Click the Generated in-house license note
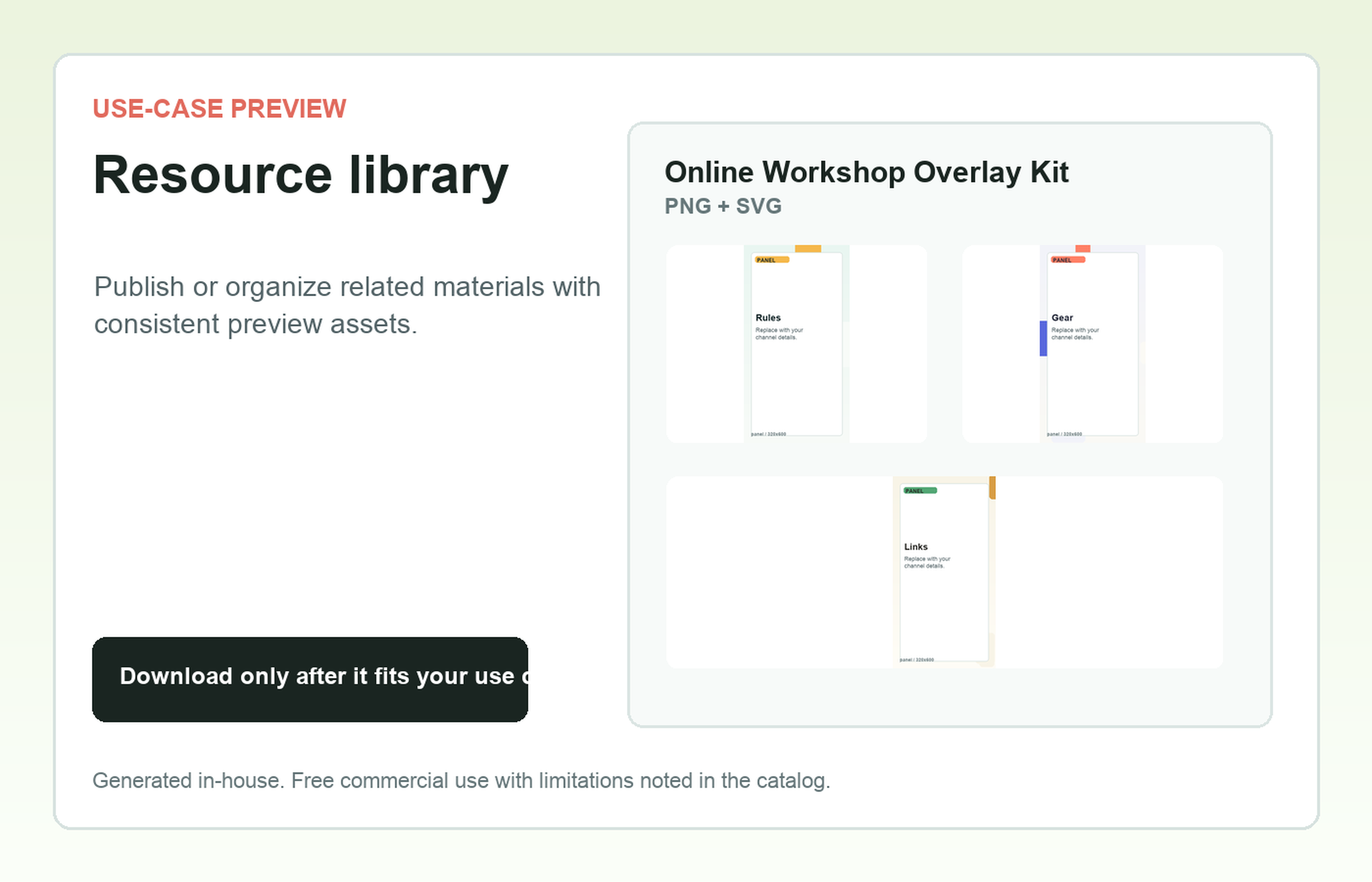The width and height of the screenshot is (1372, 882). (x=461, y=781)
